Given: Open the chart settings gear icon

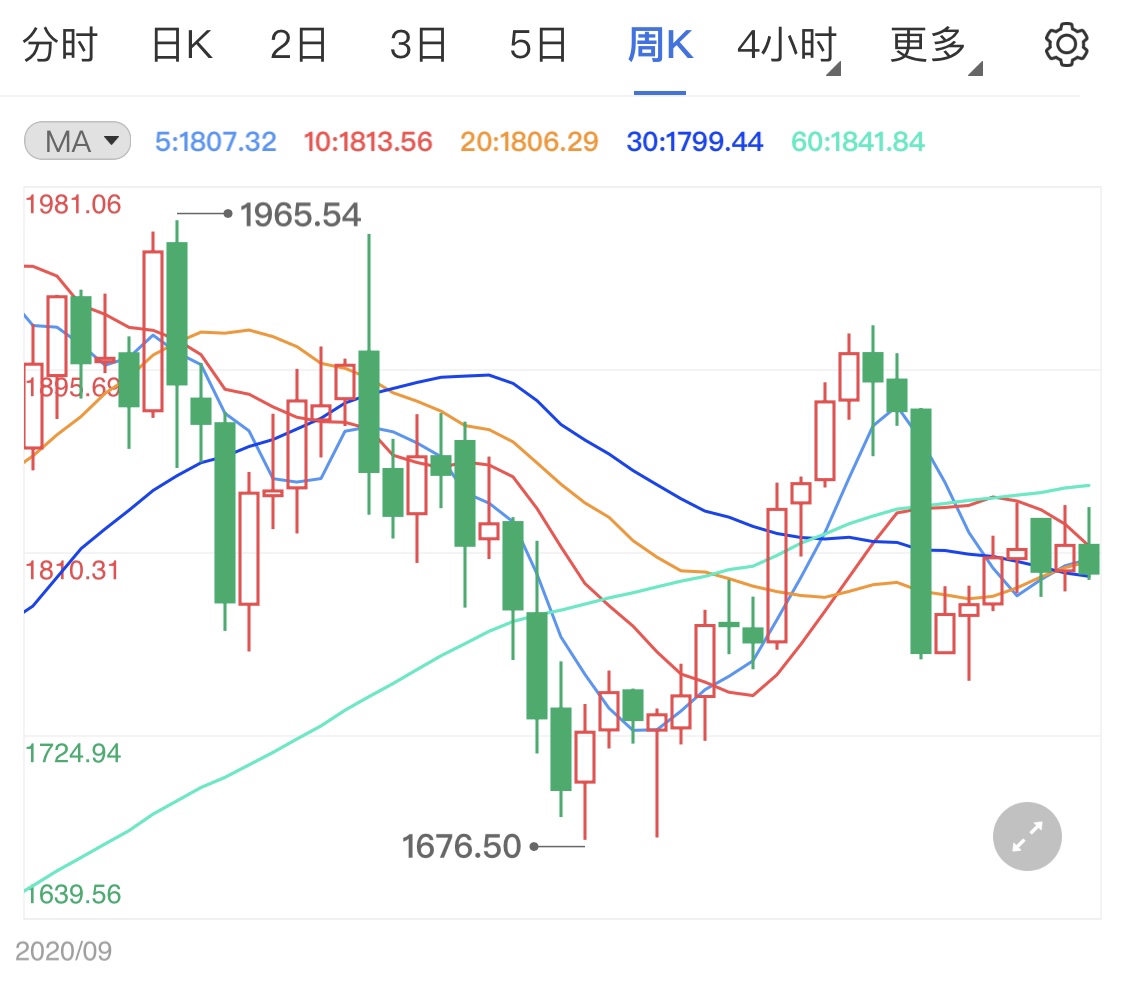Looking at the screenshot, I should point(1066,44).
